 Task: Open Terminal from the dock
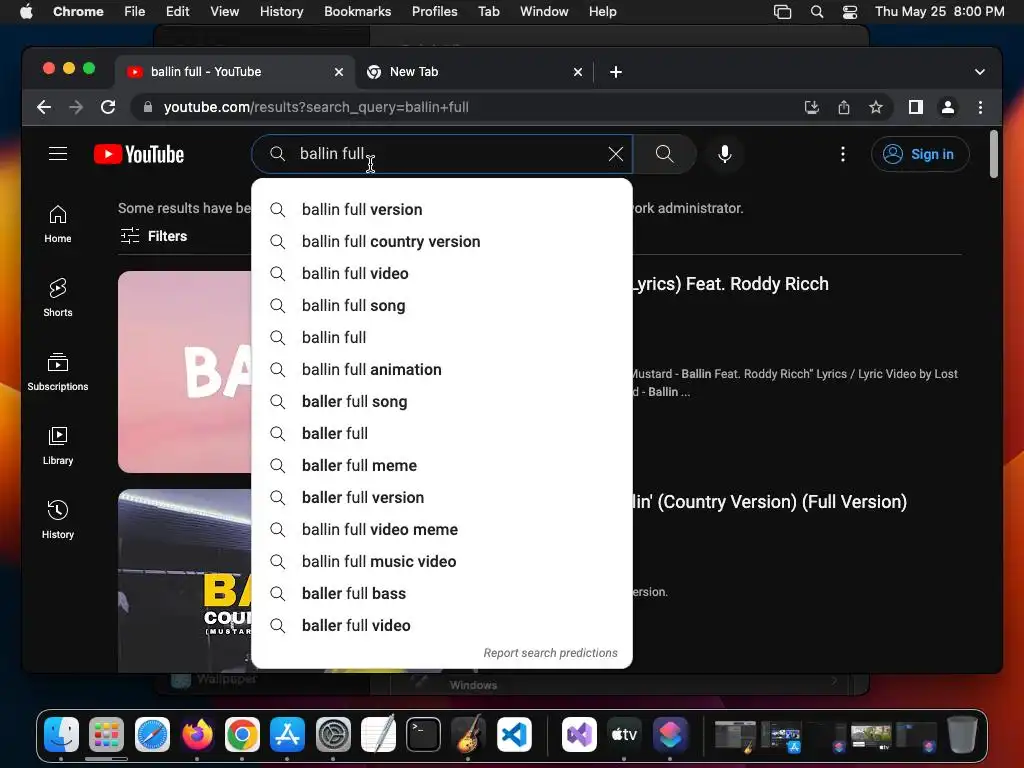coord(423,734)
